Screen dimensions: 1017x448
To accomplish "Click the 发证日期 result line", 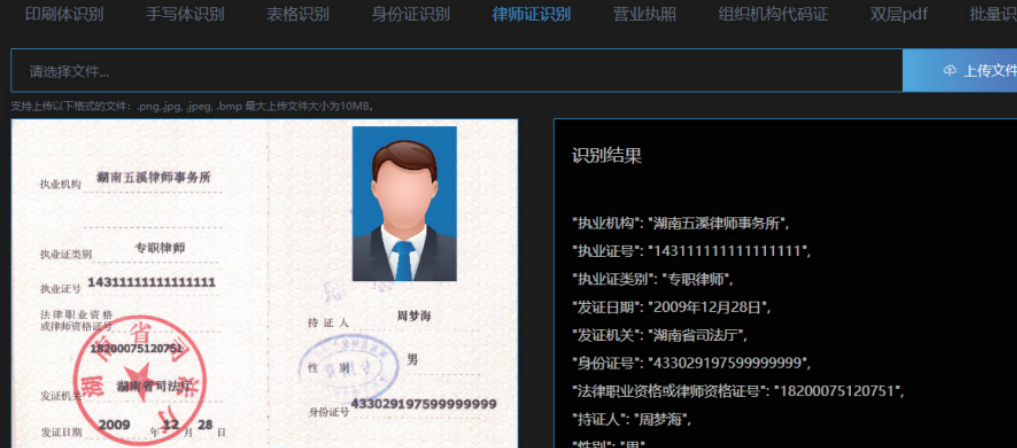I will point(671,307).
